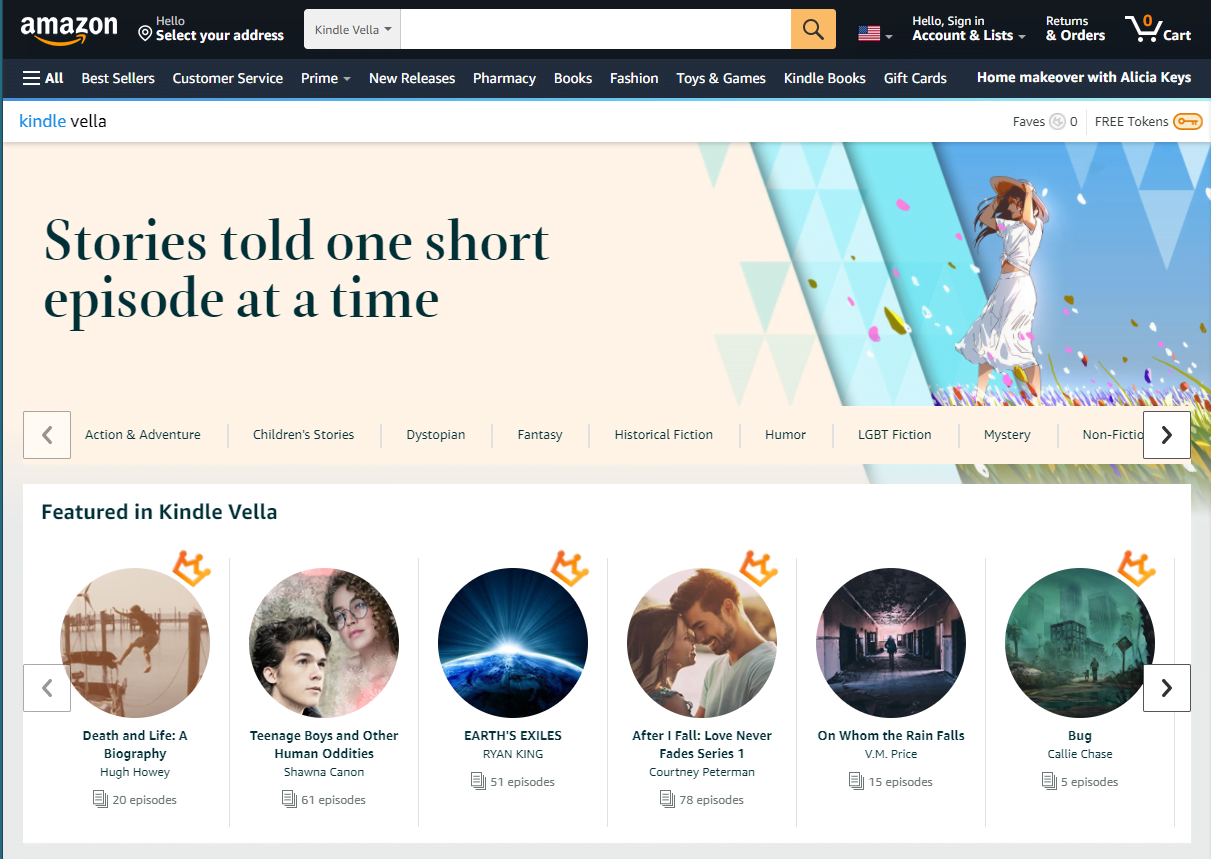This screenshot has width=1211, height=859.
Task: Open the shopping Cart icon
Action: tap(1158, 29)
